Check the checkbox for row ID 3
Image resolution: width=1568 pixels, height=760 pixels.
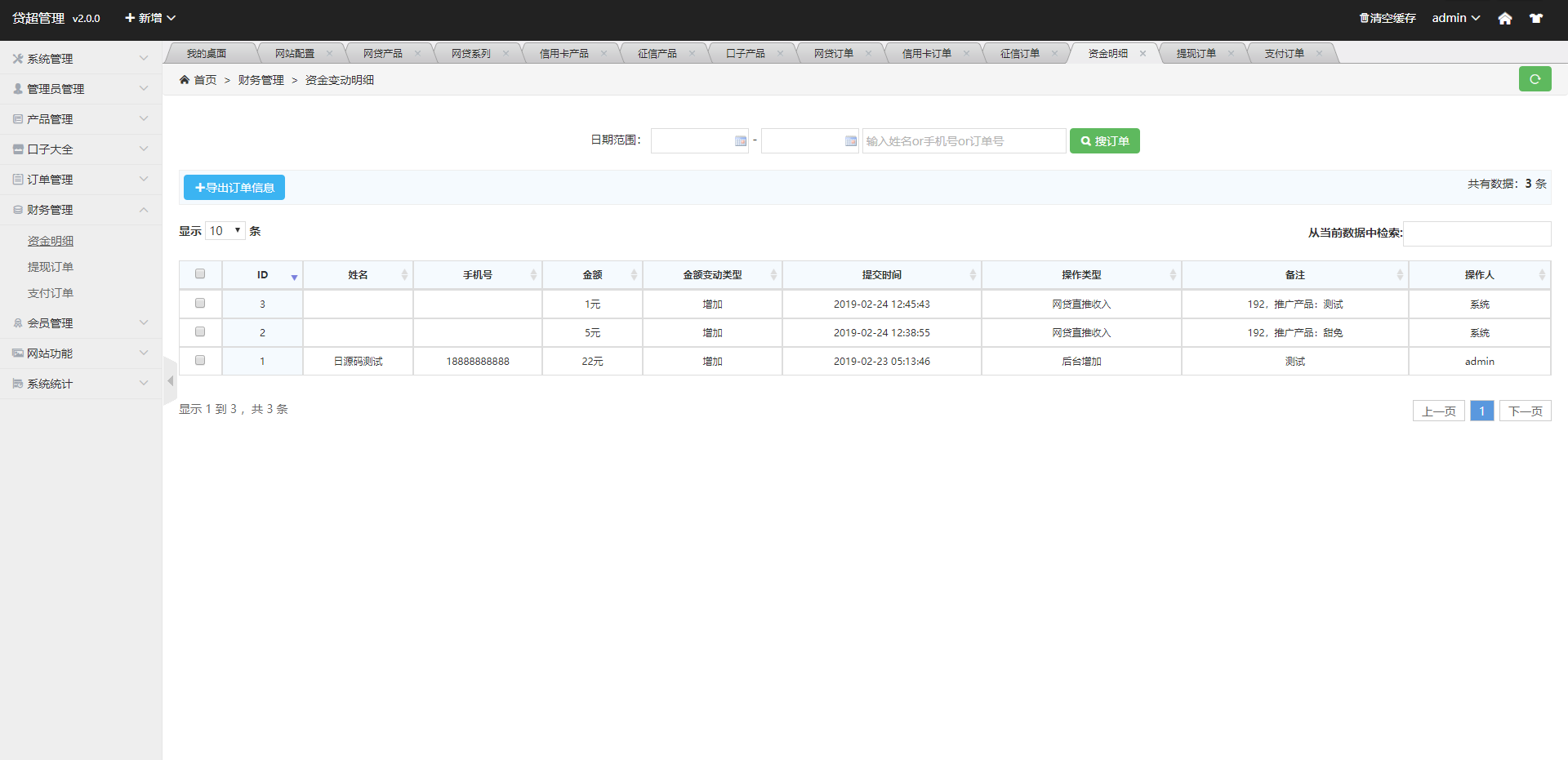(200, 304)
